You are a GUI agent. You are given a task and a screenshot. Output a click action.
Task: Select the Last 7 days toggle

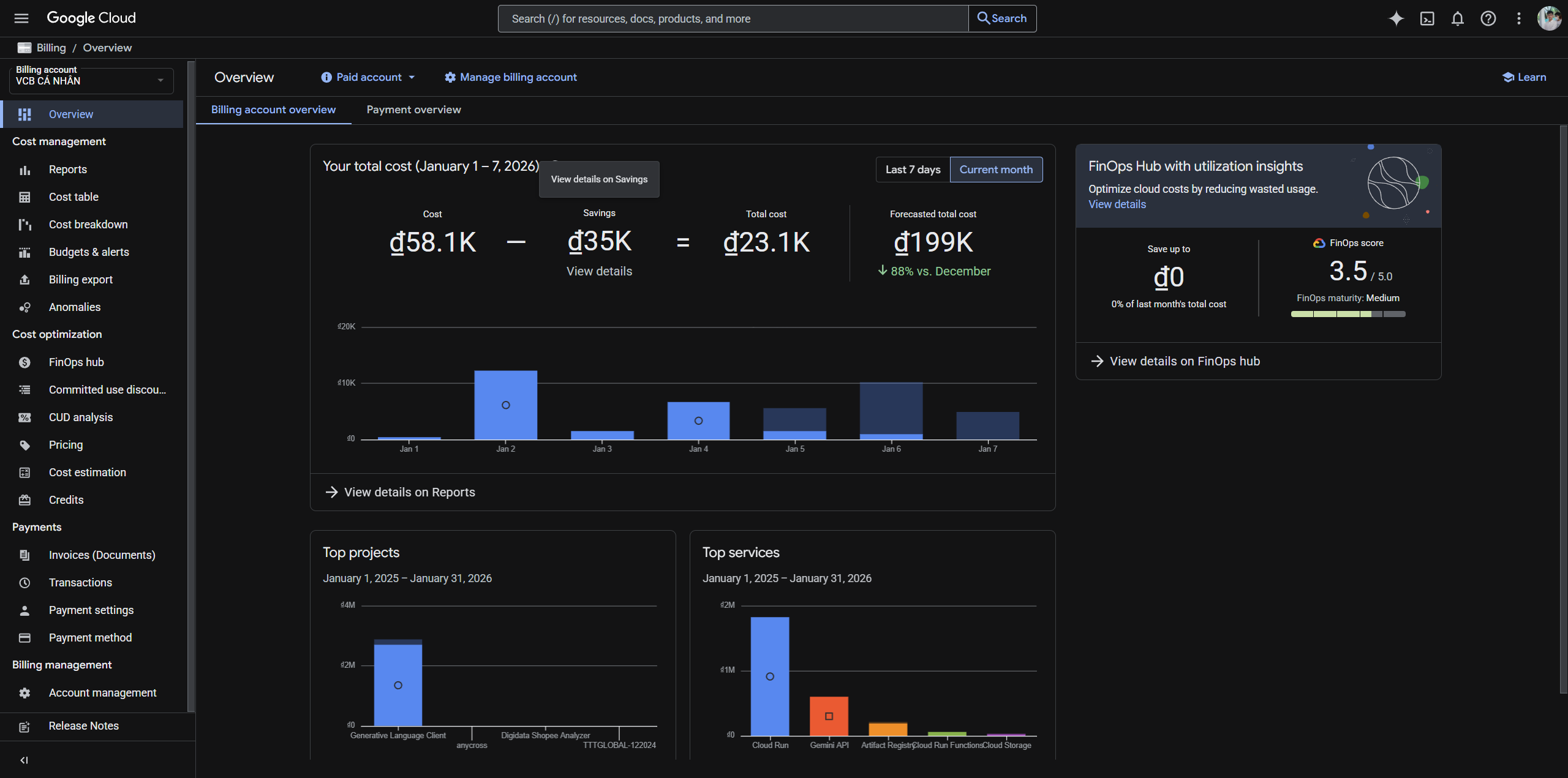(913, 170)
